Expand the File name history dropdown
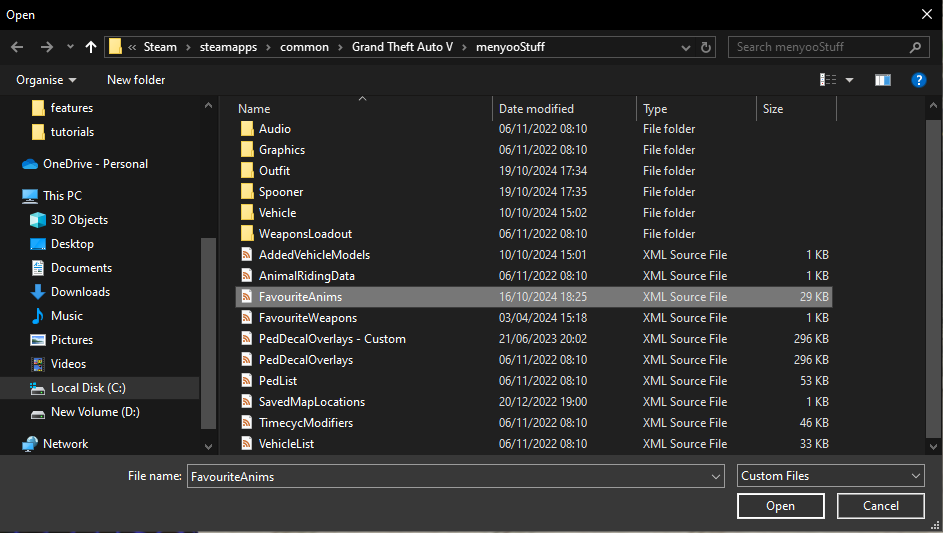 [x=714, y=477]
